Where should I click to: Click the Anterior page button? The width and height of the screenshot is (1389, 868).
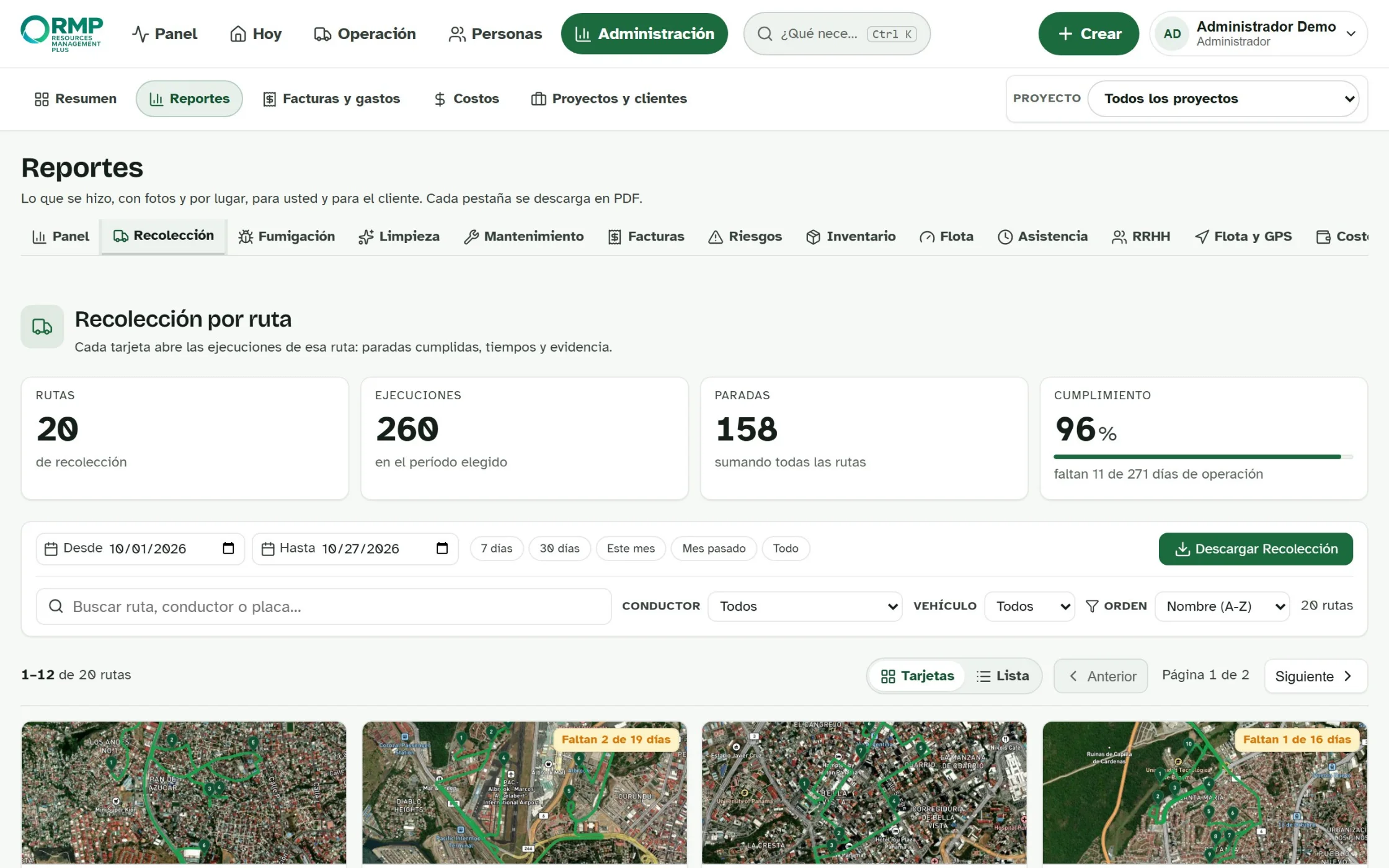point(1101,676)
